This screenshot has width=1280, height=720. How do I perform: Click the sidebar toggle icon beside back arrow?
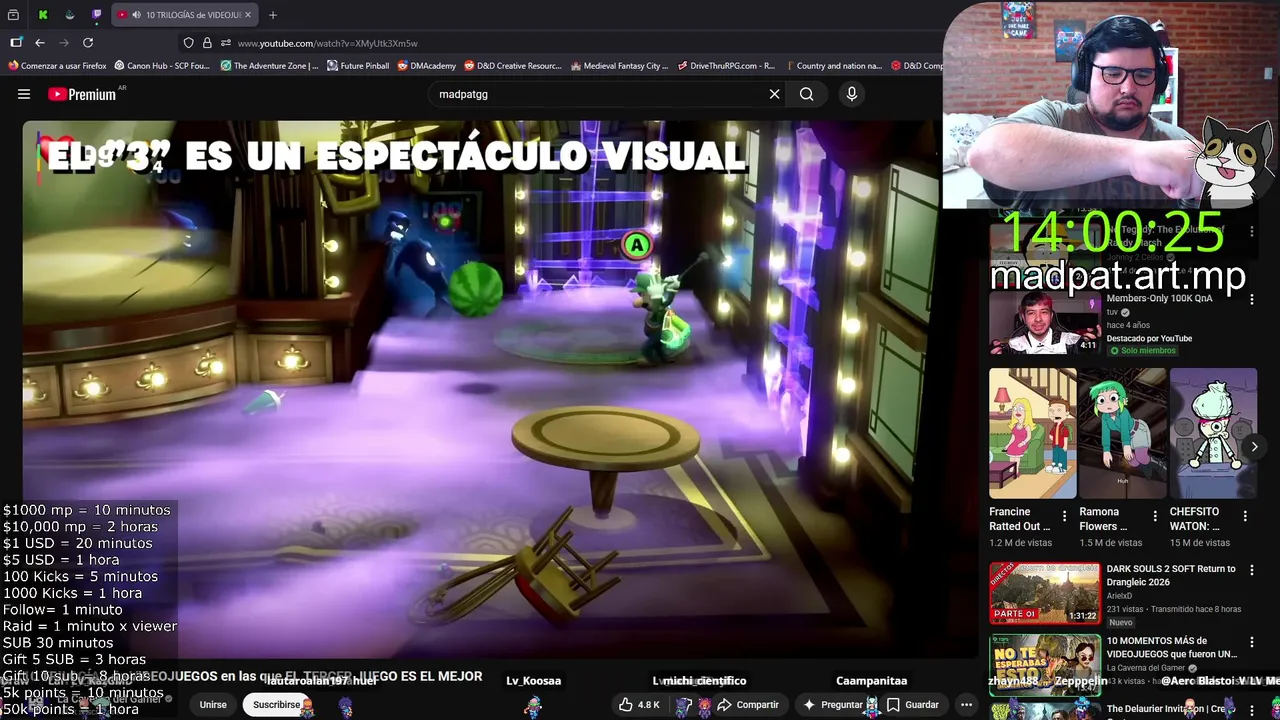16,43
